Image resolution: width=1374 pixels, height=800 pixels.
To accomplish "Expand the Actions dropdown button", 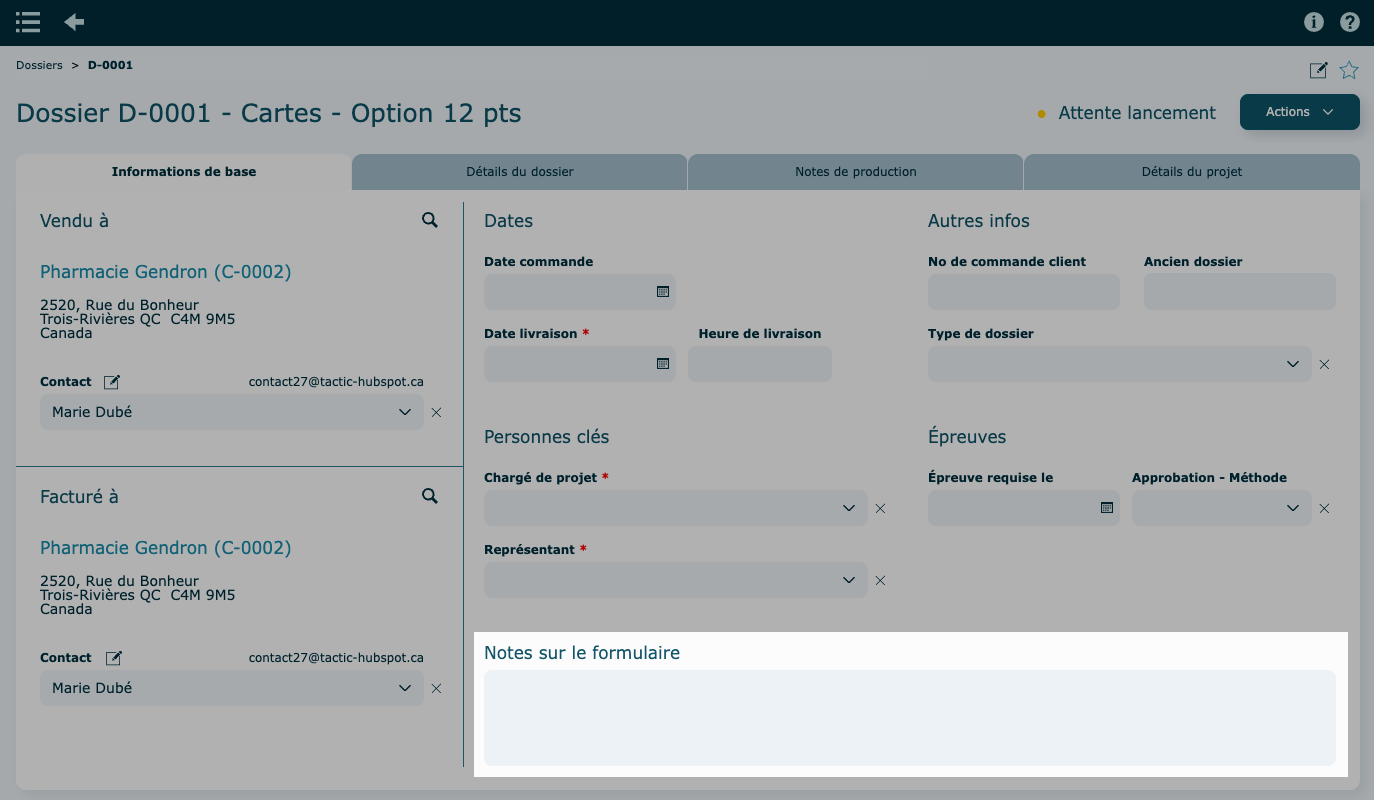I will (1299, 112).
